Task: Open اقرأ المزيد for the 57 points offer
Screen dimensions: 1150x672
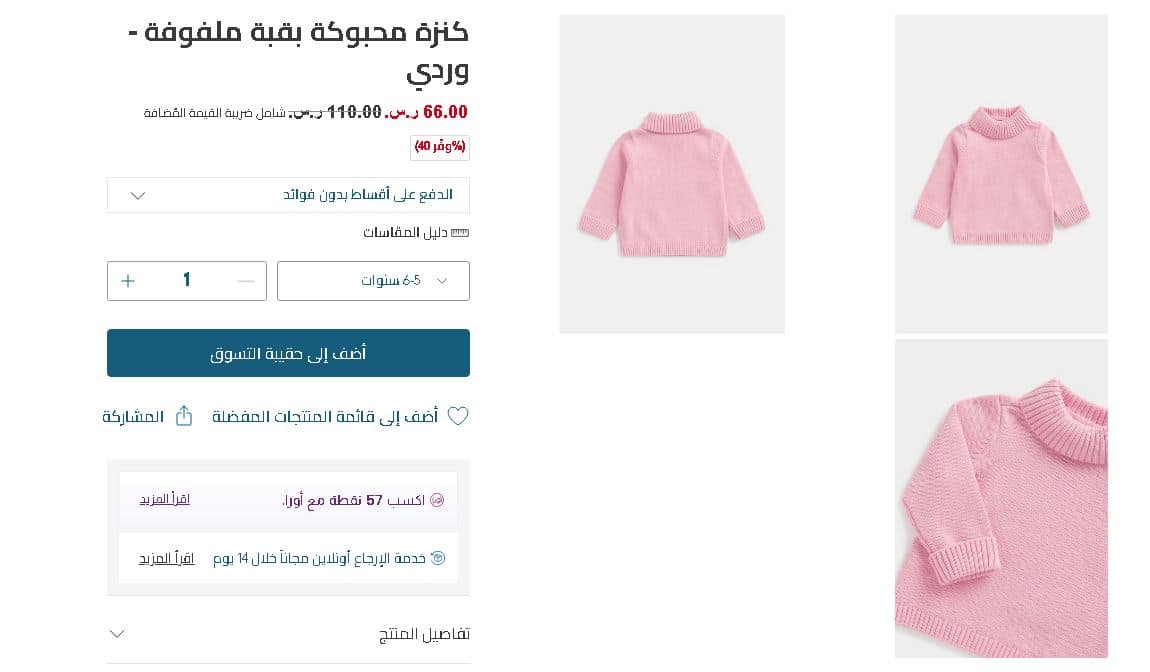Action: (164, 500)
